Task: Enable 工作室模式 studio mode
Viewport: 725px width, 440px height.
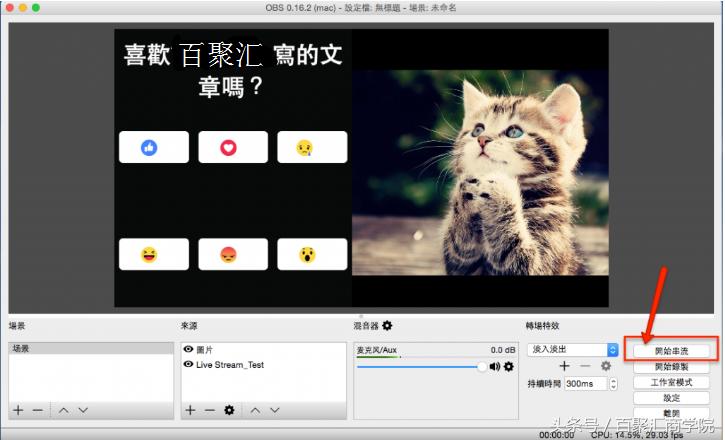Action: click(x=671, y=382)
